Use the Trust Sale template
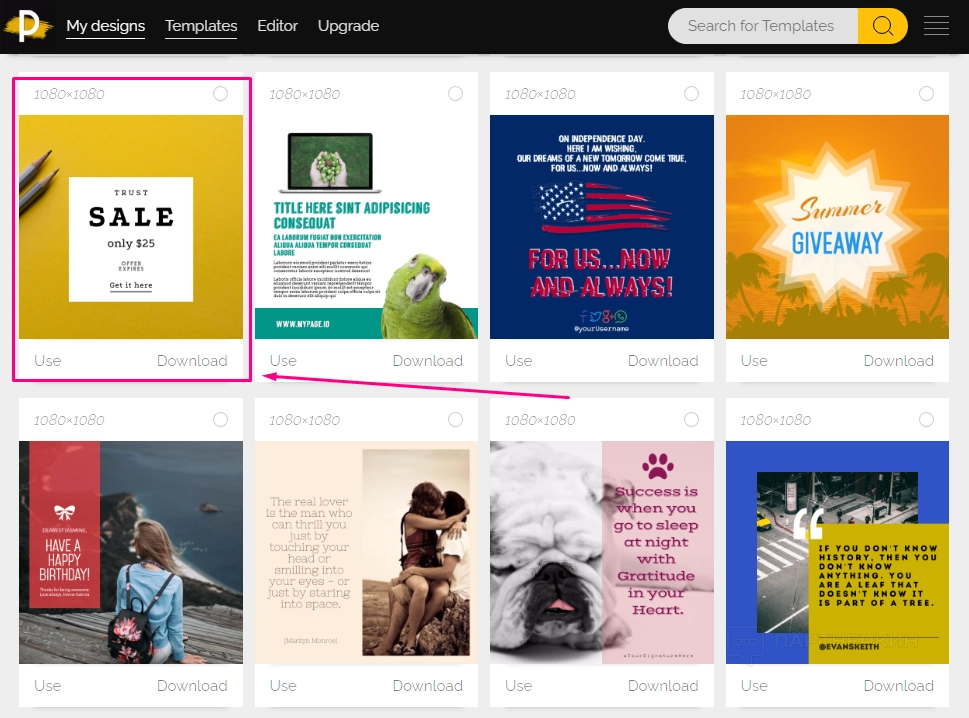This screenshot has width=969, height=718. [x=48, y=360]
